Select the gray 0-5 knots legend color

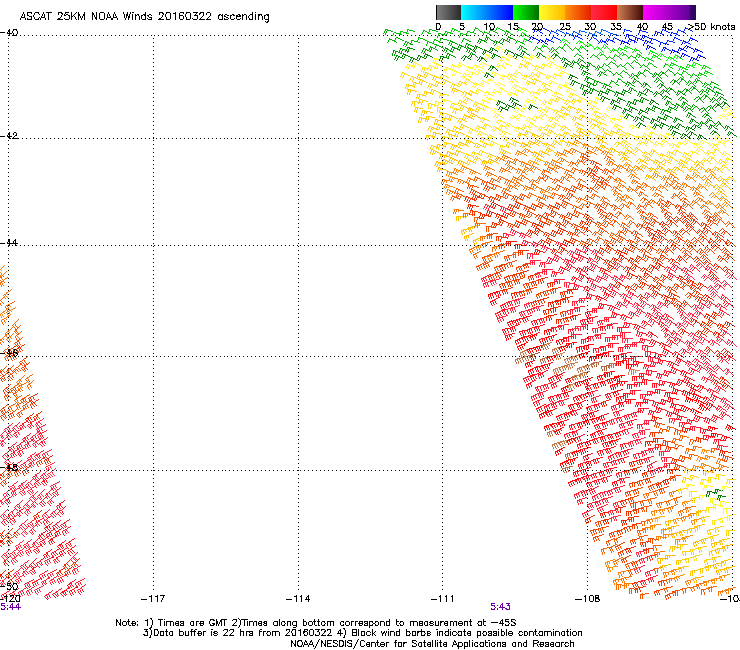[448, 12]
